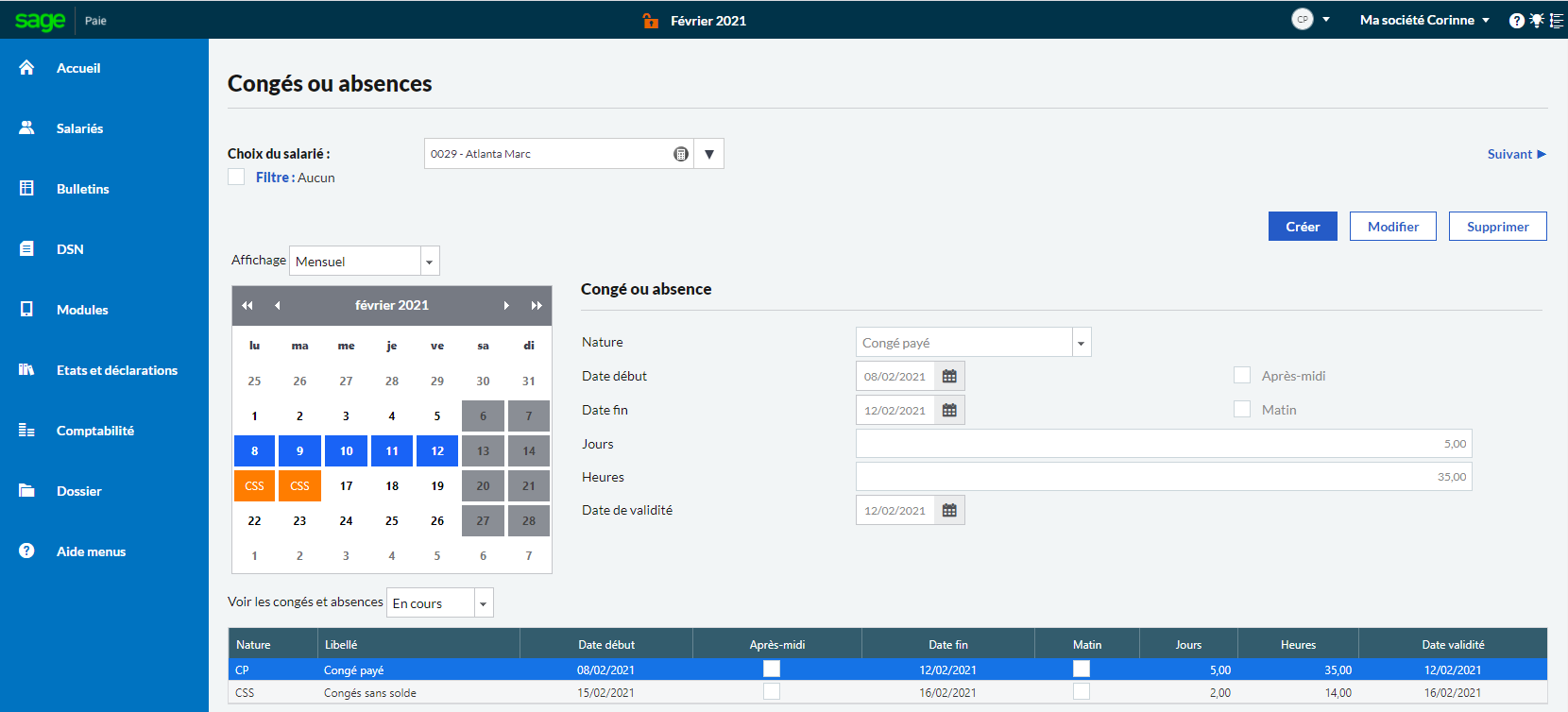Sort by the Date début column header
Screen dimensions: 1568x712
tap(606, 644)
